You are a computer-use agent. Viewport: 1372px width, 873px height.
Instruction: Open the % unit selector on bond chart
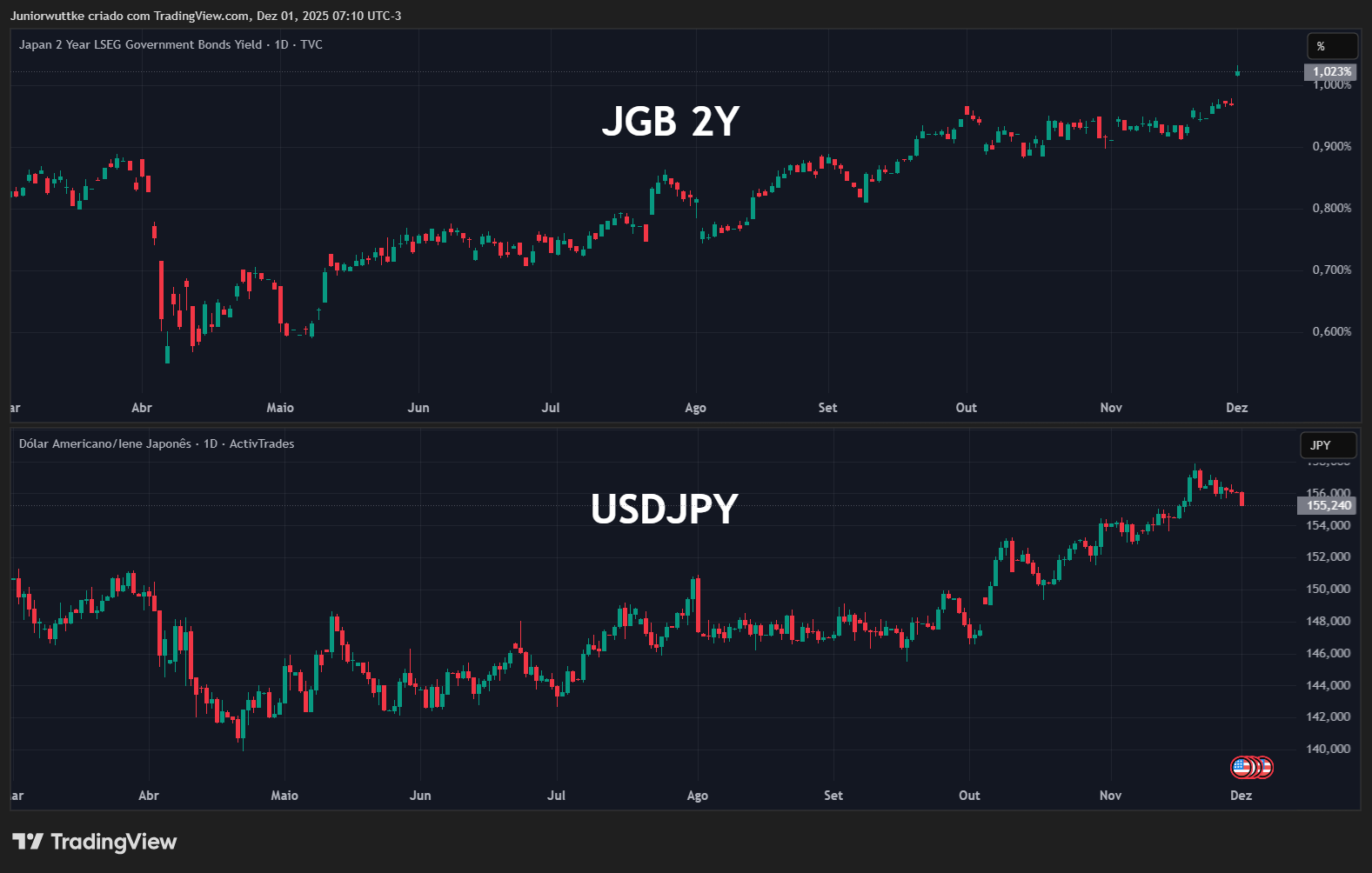pyautogui.click(x=1332, y=46)
